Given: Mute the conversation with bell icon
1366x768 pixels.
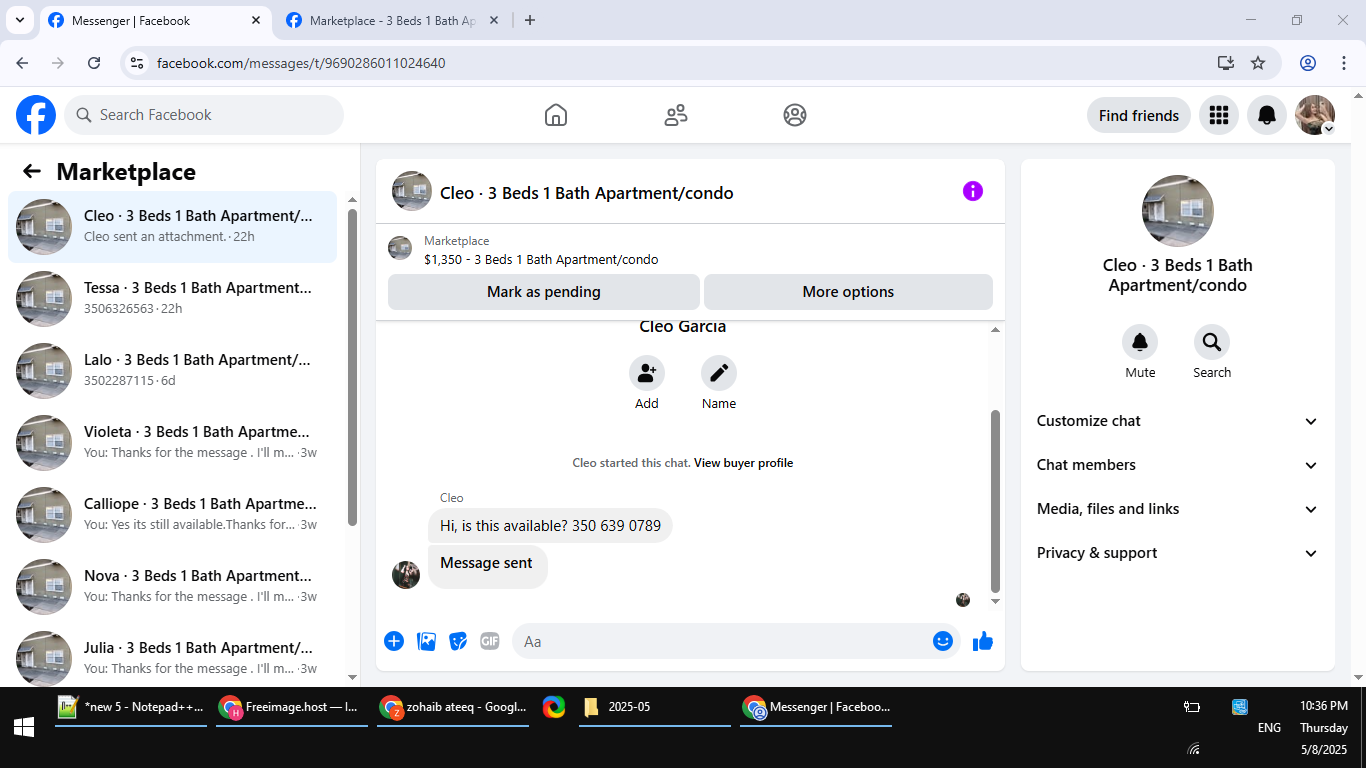Looking at the screenshot, I should pyautogui.click(x=1140, y=343).
